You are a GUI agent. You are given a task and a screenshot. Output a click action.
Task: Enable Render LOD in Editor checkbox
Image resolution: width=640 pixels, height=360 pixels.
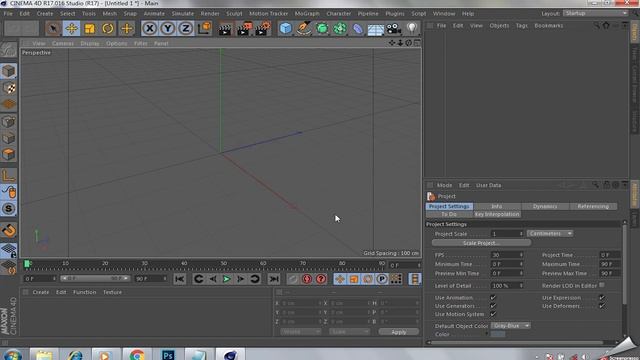602,285
